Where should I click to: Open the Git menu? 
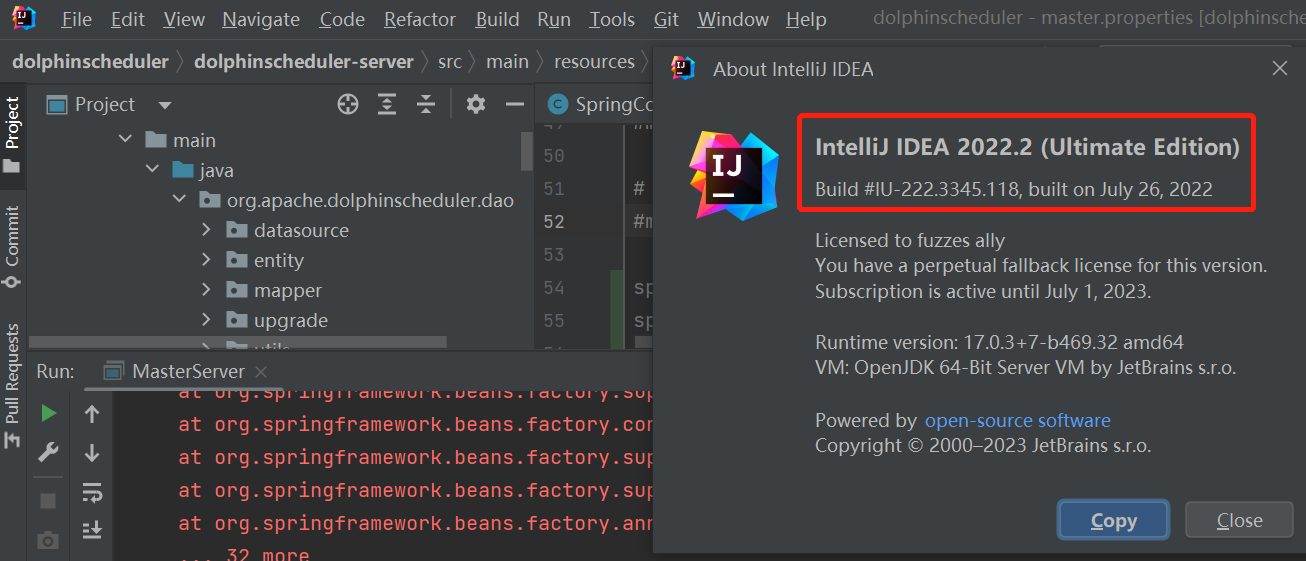(667, 19)
